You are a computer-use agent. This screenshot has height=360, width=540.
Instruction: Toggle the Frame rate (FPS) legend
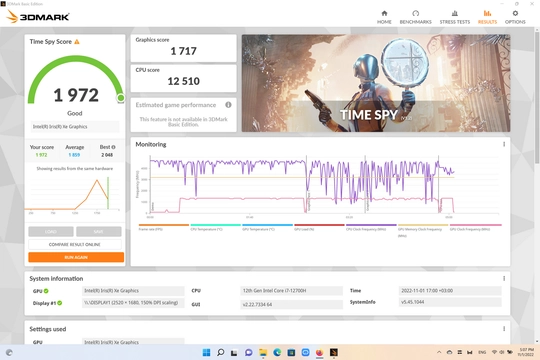[164, 227]
